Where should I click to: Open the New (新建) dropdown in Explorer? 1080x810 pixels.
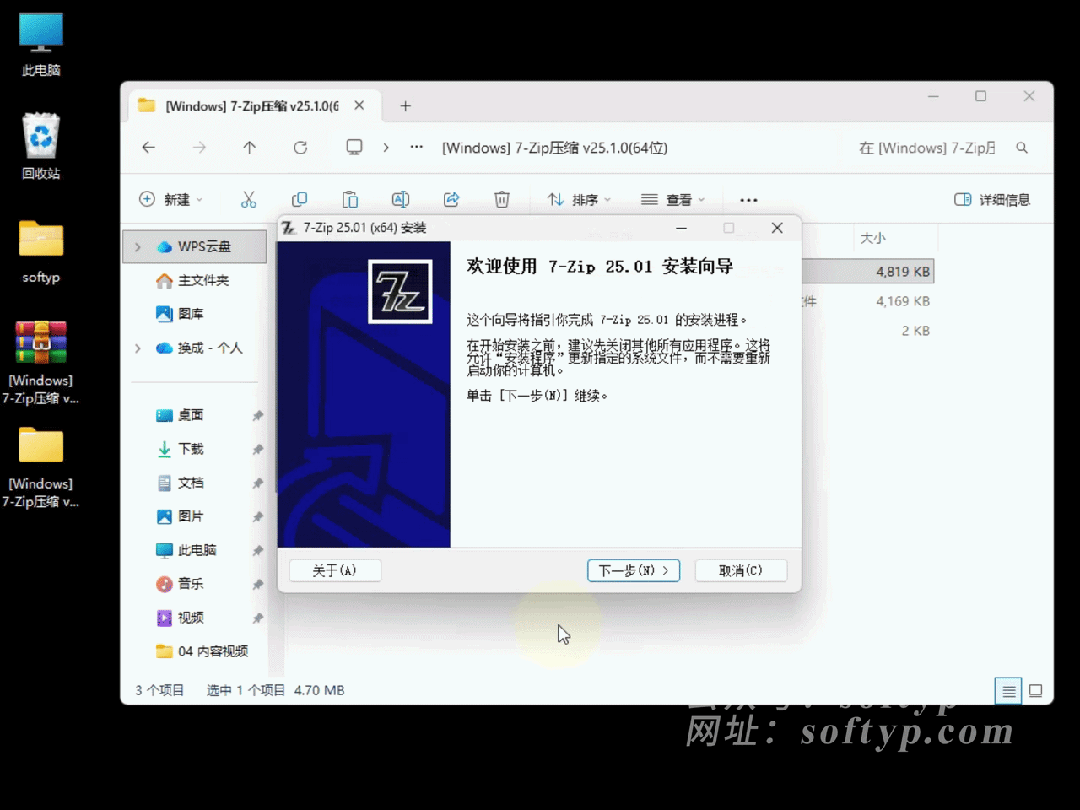coord(171,200)
